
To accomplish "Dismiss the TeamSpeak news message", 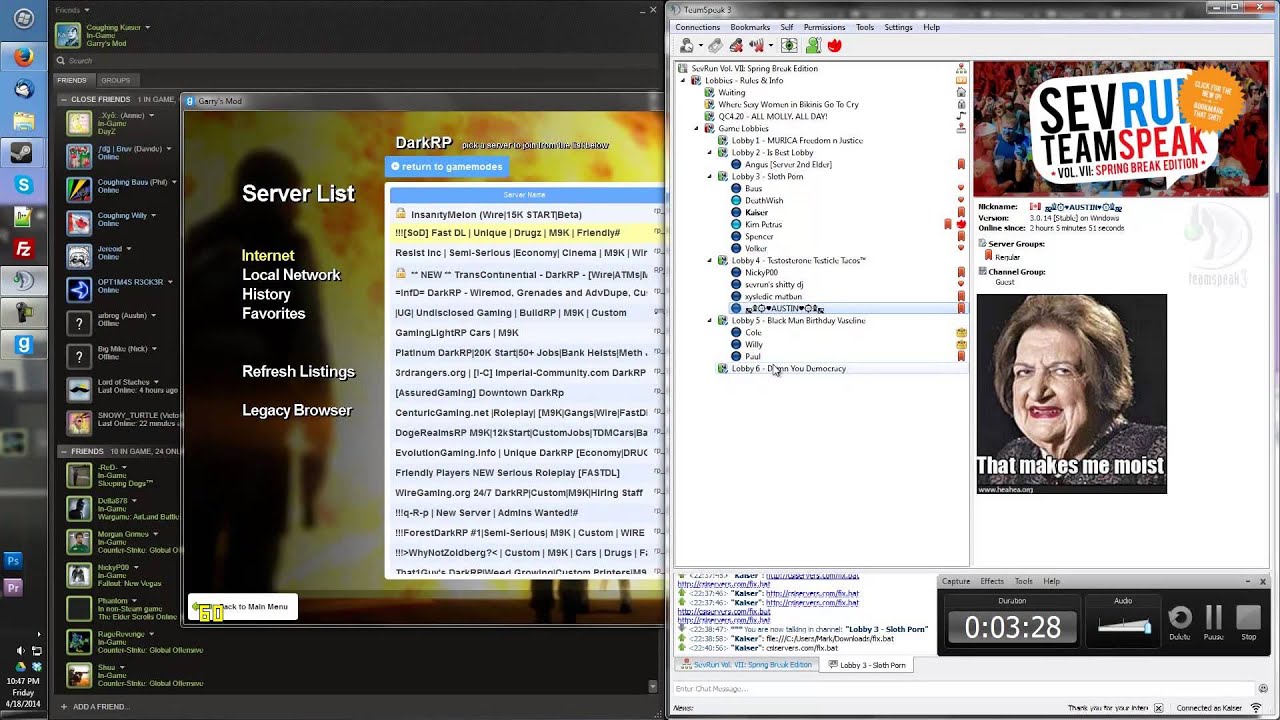I will pyautogui.click(x=1159, y=708).
